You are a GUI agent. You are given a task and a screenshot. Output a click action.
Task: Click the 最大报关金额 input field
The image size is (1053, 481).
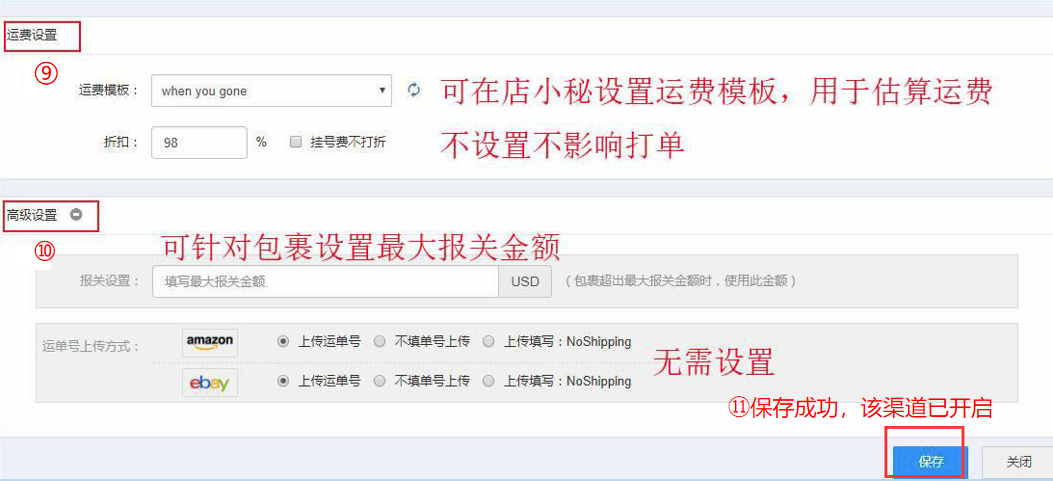point(326,281)
